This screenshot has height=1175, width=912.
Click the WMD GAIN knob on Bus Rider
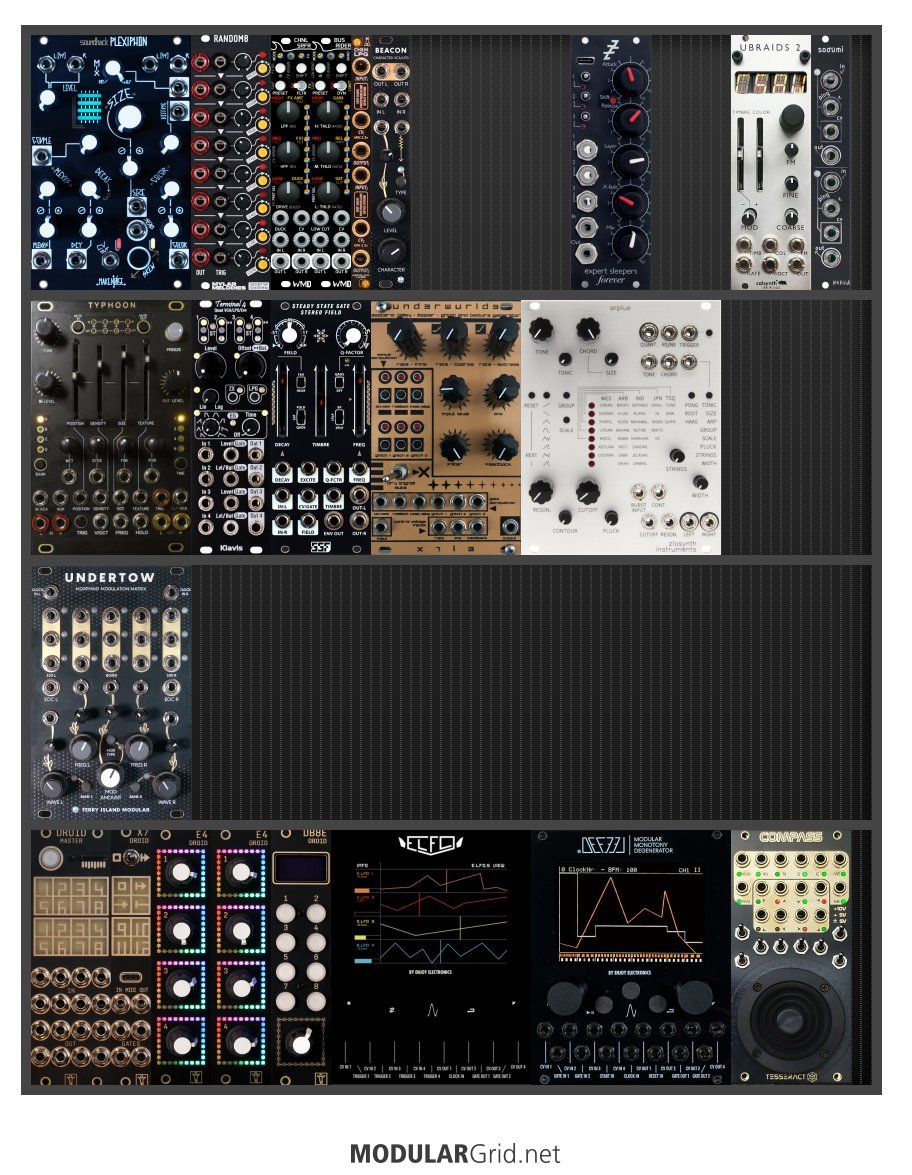328,111
